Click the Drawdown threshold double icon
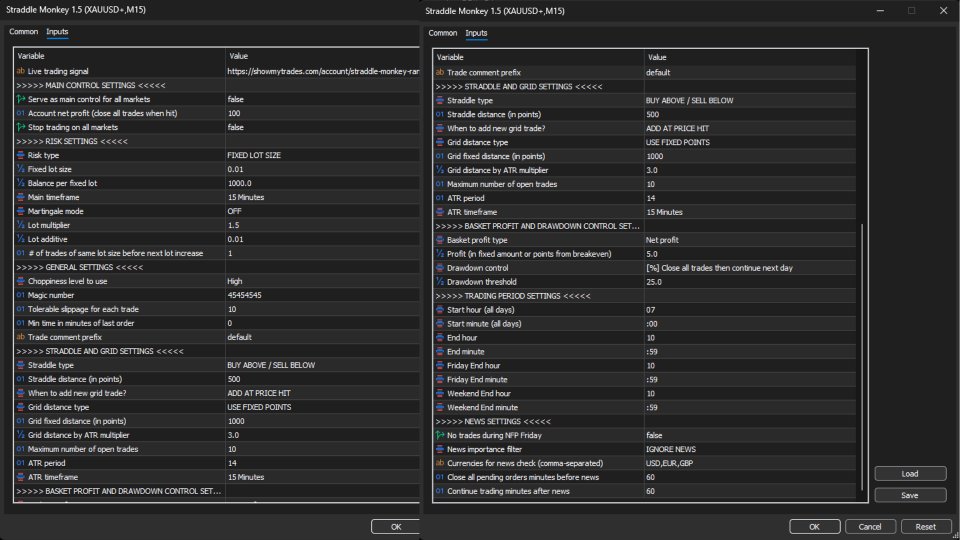Screen dimensions: 960x540 pos(440,282)
